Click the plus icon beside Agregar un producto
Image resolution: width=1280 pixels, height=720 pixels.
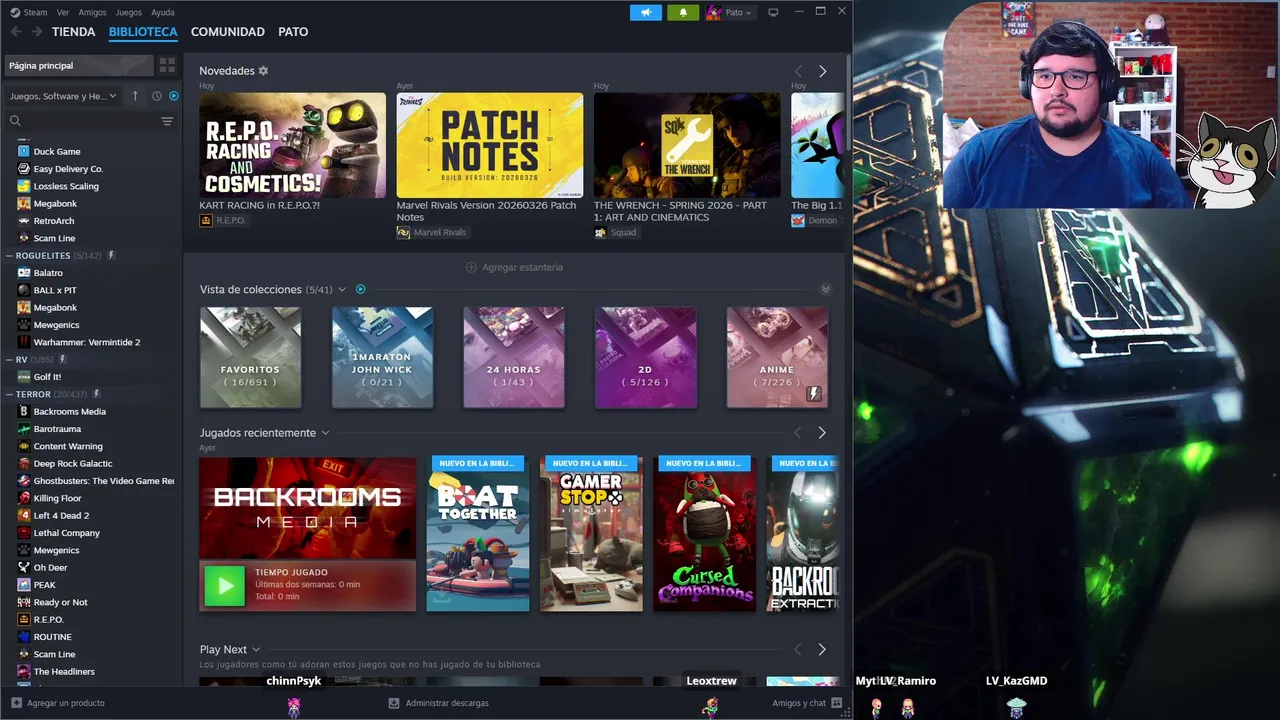16,703
